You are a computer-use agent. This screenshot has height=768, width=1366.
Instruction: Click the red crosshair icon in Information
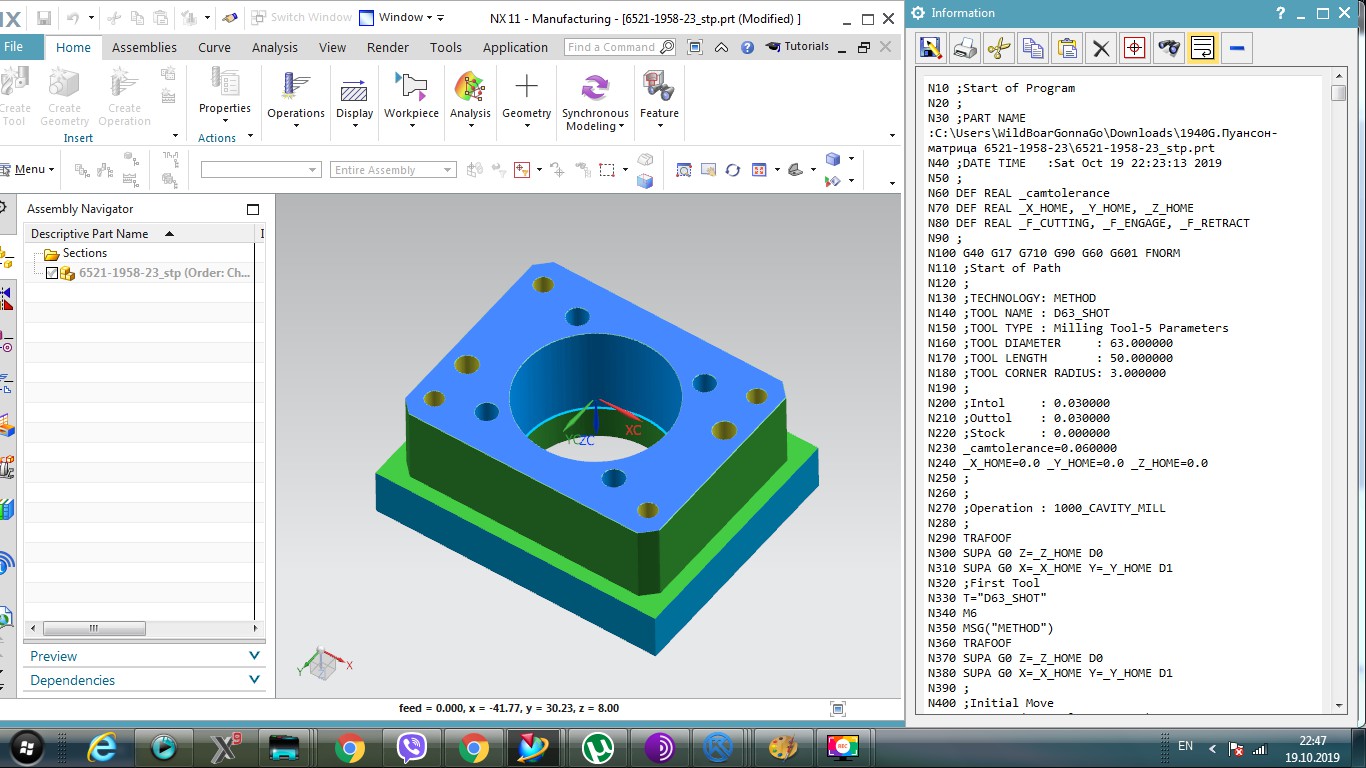click(1135, 48)
